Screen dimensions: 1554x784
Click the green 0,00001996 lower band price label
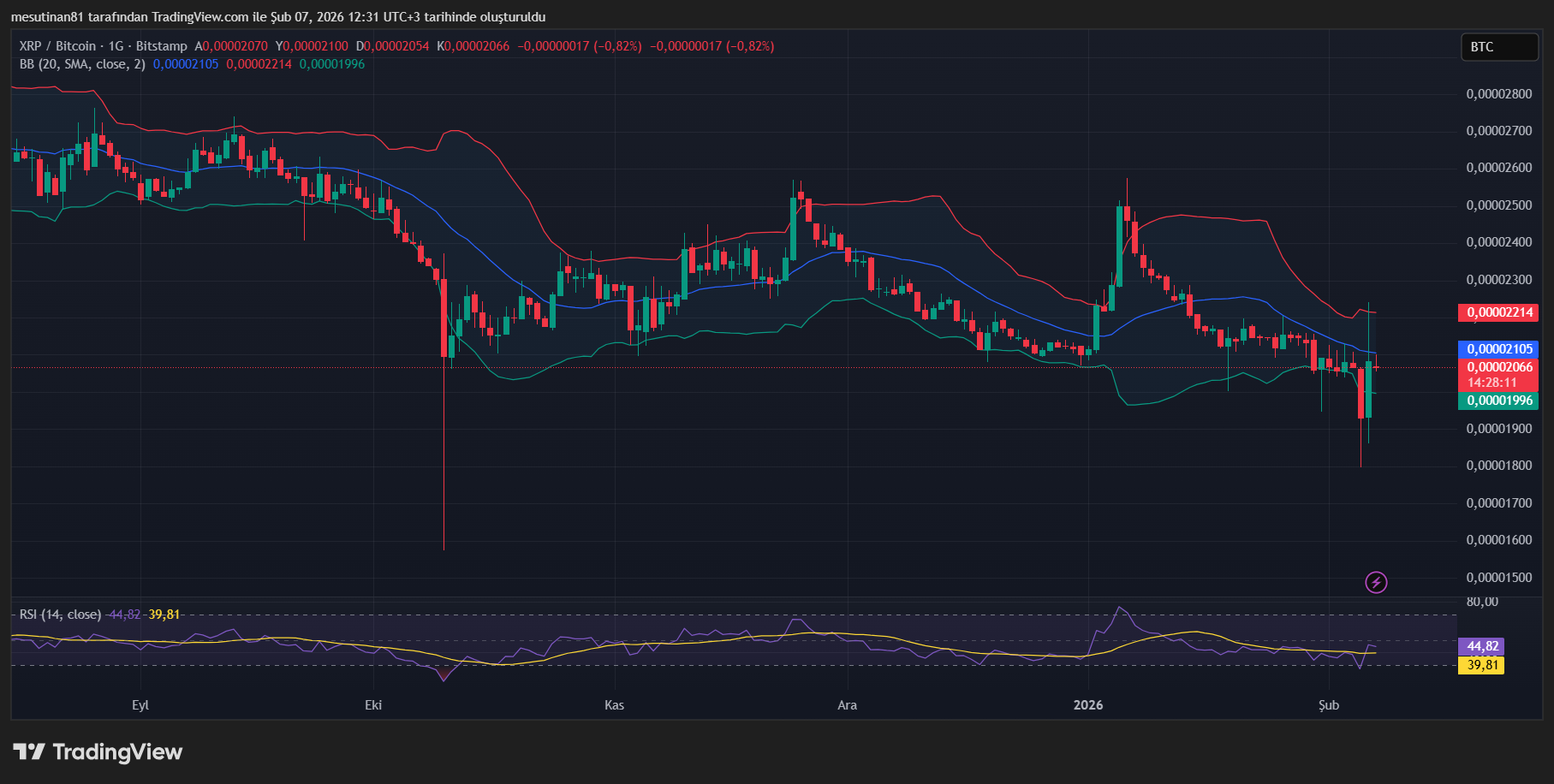tap(1499, 400)
